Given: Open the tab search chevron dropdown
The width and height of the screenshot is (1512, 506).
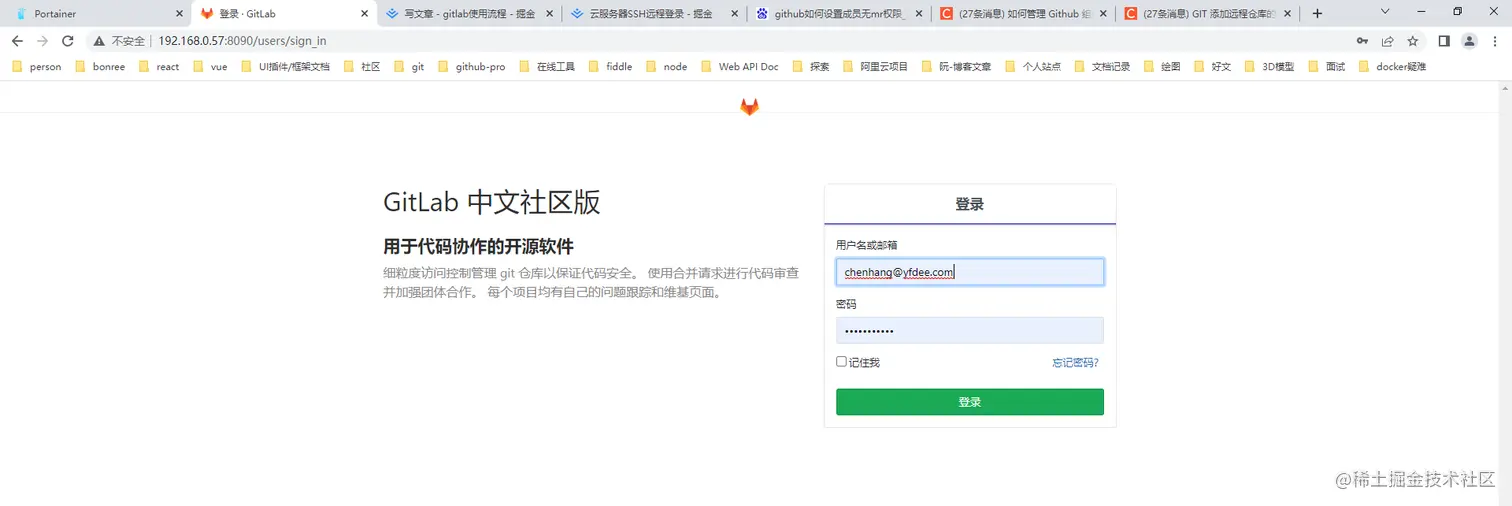Looking at the screenshot, I should point(1385,12).
